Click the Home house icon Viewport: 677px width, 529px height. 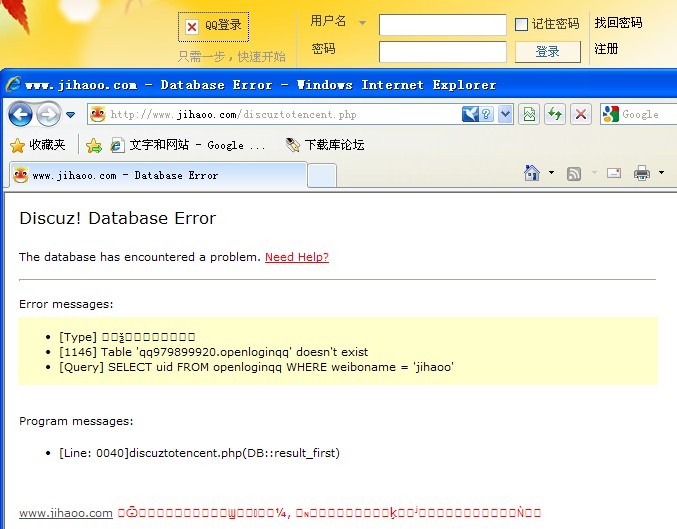pyautogui.click(x=532, y=173)
